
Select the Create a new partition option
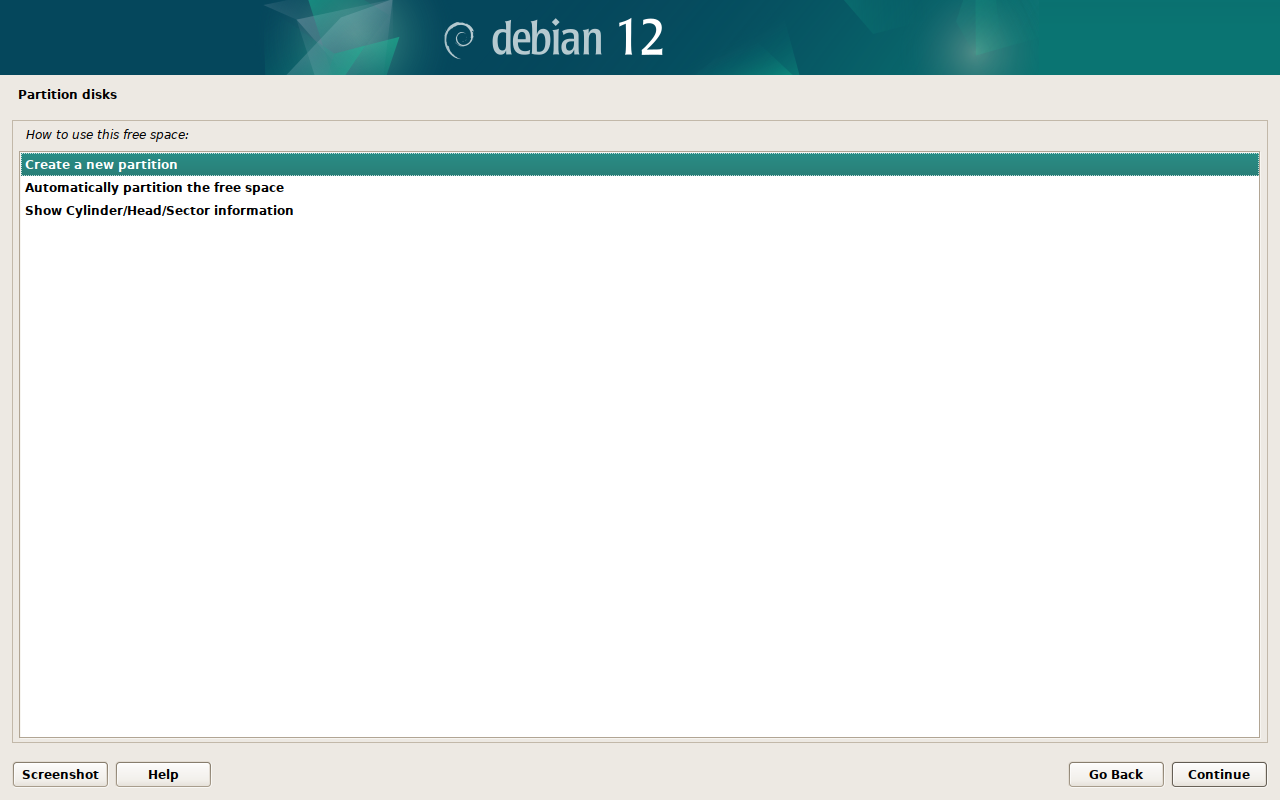click(x=101, y=165)
